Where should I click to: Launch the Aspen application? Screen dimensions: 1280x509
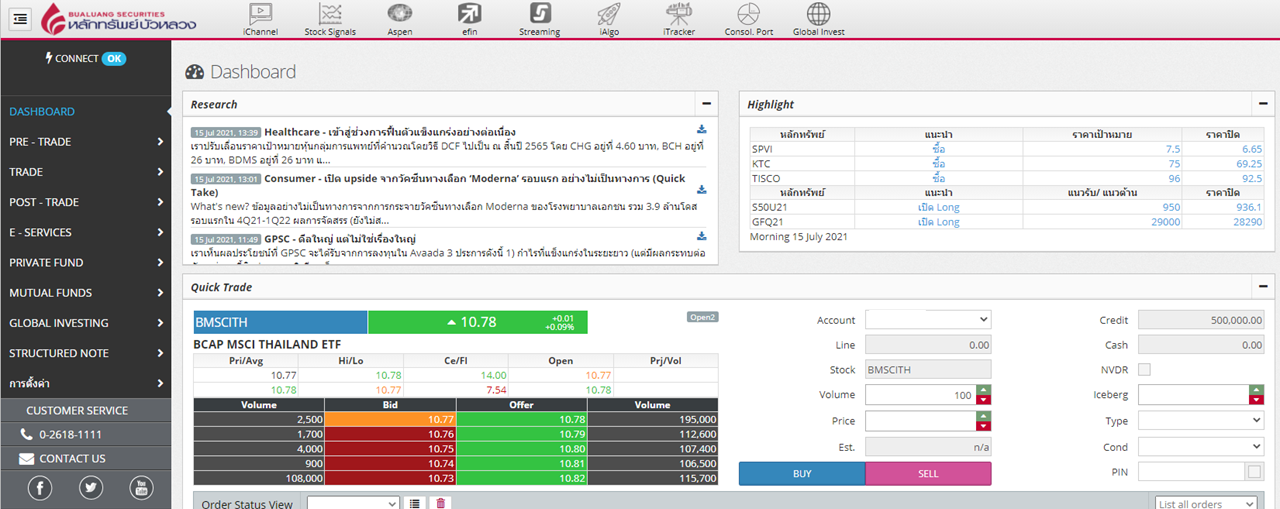click(400, 19)
